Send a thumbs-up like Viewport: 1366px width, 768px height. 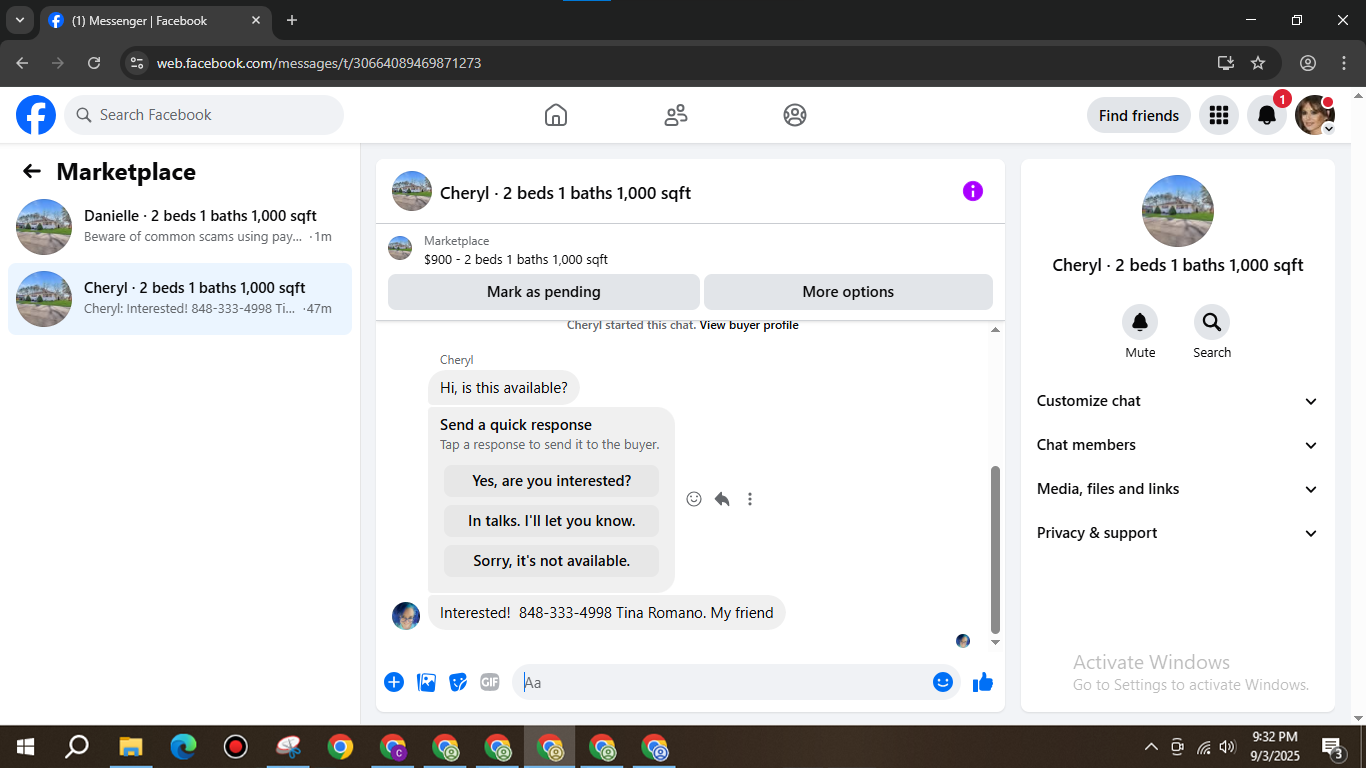(x=983, y=682)
